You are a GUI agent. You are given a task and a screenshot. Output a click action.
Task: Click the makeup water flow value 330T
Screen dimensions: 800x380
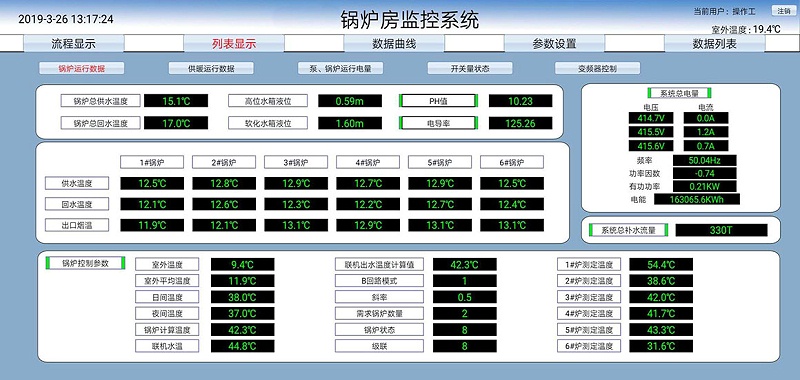[721, 230]
